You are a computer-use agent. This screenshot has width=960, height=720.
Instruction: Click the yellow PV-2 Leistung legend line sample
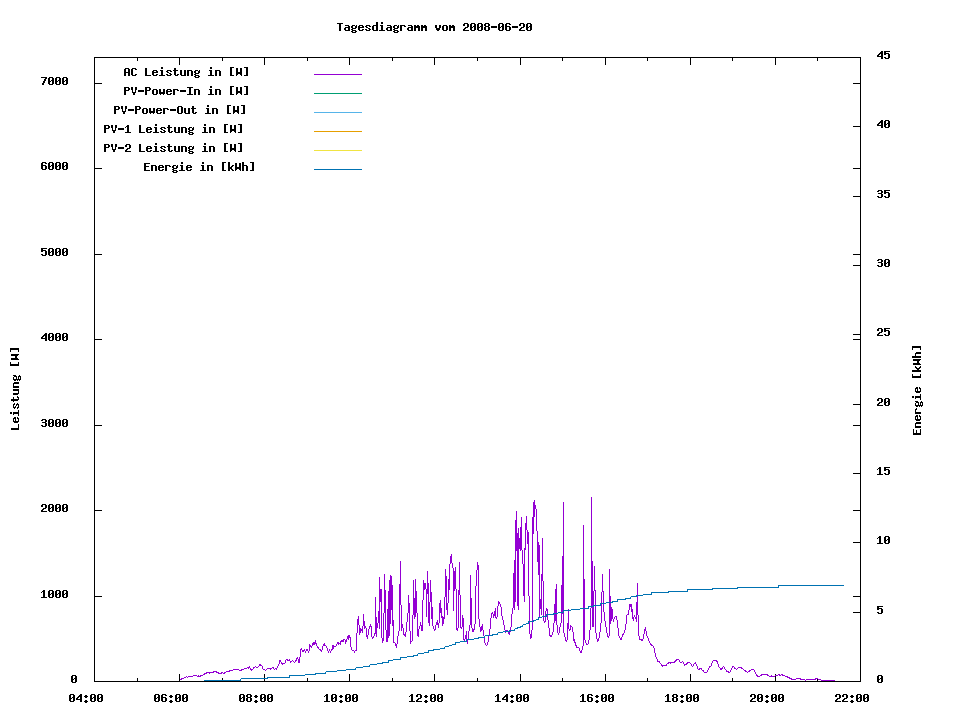(337, 150)
